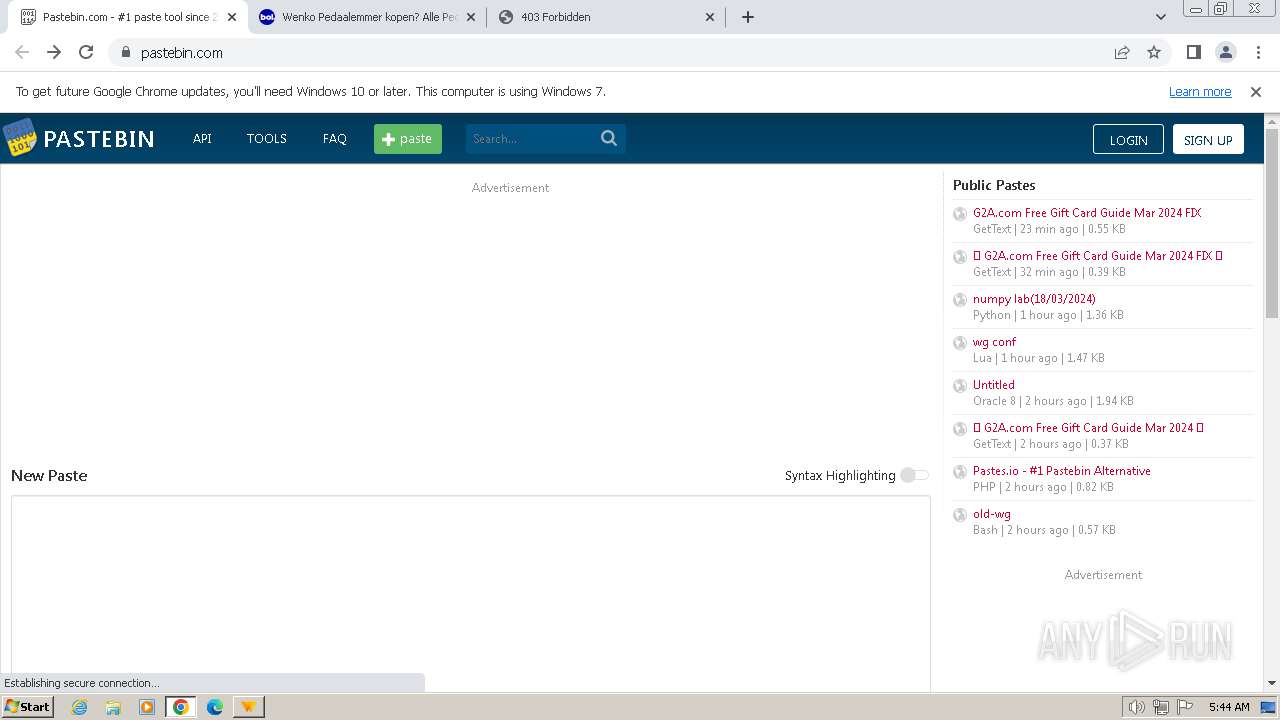Open Pastes.io Pastebin Alternative link
1280x720 pixels.
(1062, 471)
